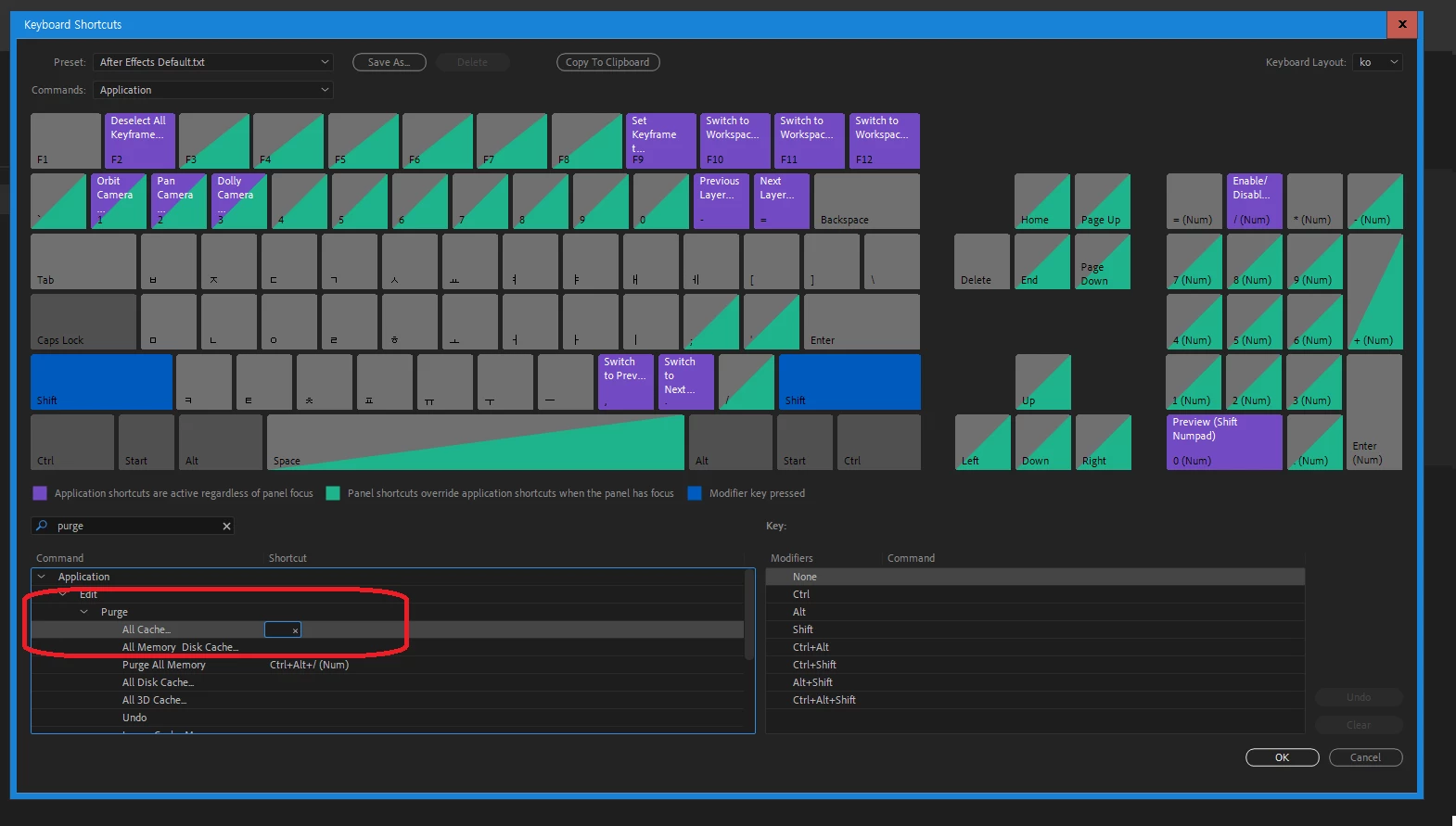This screenshot has width=1456, height=826.
Task: Collapse the Purge tree node
Action: pos(84,612)
